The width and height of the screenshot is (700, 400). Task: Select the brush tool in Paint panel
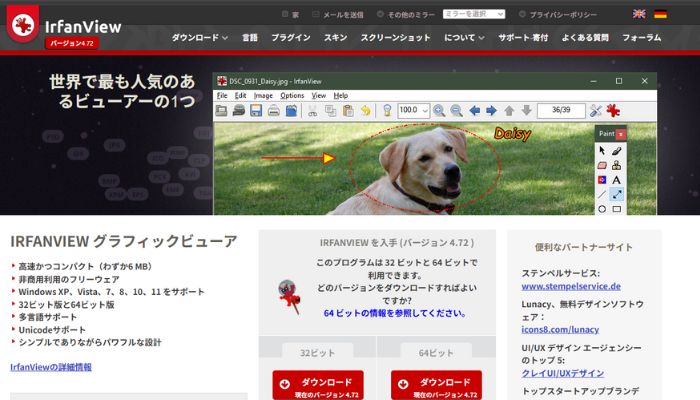point(617,150)
